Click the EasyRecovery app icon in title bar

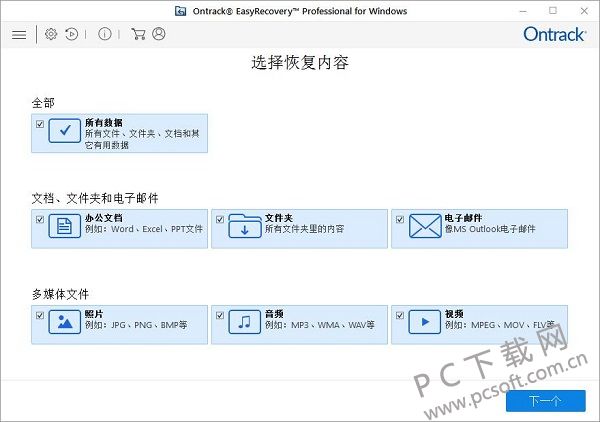(x=181, y=11)
